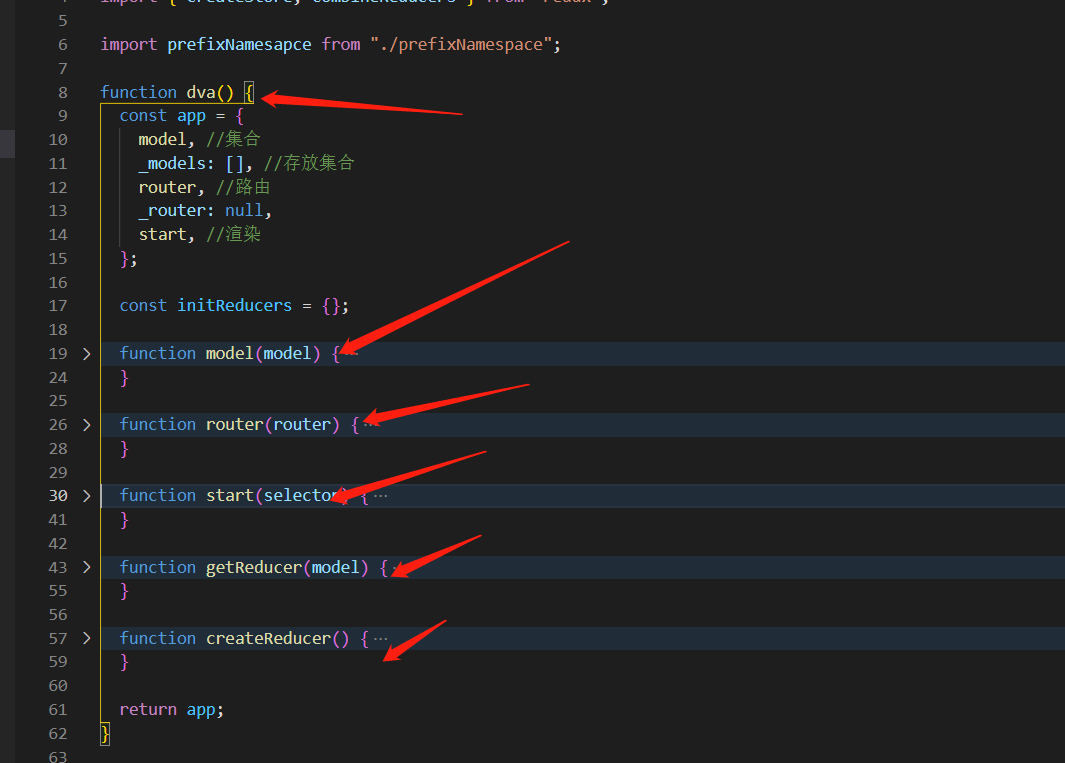
Task: Click the variable name app on line 9
Action: [x=192, y=116]
